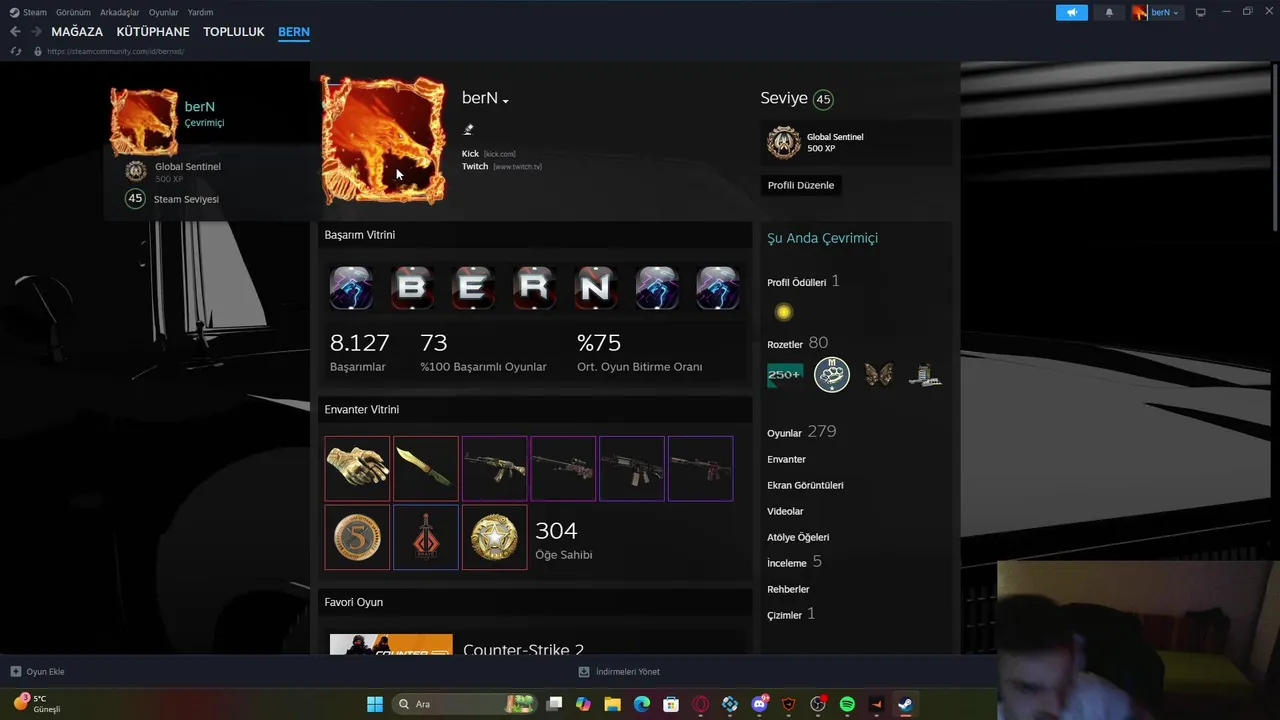Open Discord from the taskbar

tap(759, 704)
